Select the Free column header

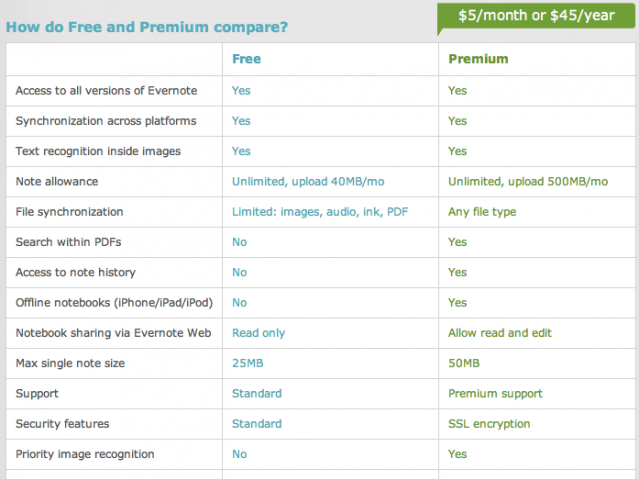coord(246,59)
